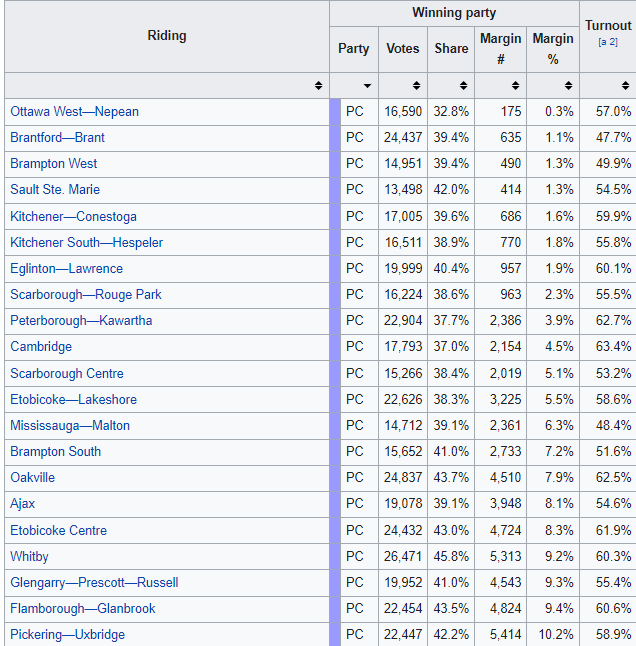This screenshot has height=646, width=636.
Task: Open Cambridge riding link
Action: click(x=41, y=346)
